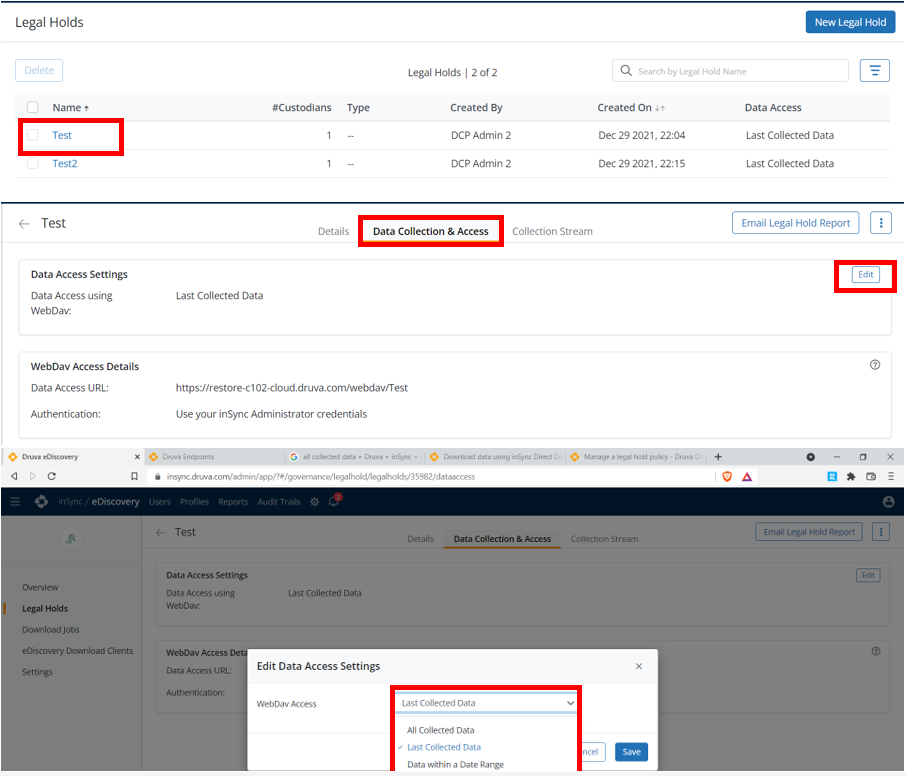Viewport: 906px width, 776px height.
Task: Open the Reports menu in inSync header
Action: pyautogui.click(x=233, y=502)
